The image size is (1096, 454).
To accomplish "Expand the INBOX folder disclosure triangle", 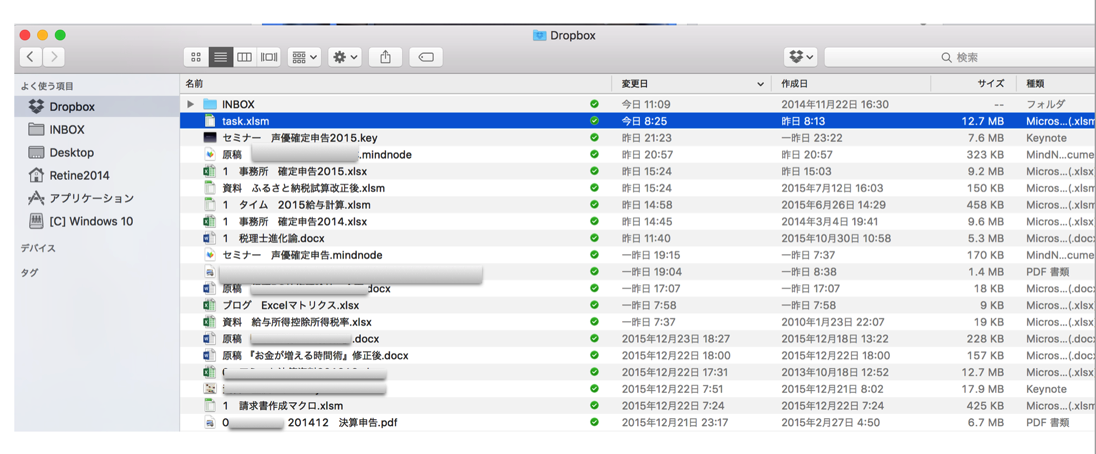I will click(190, 104).
